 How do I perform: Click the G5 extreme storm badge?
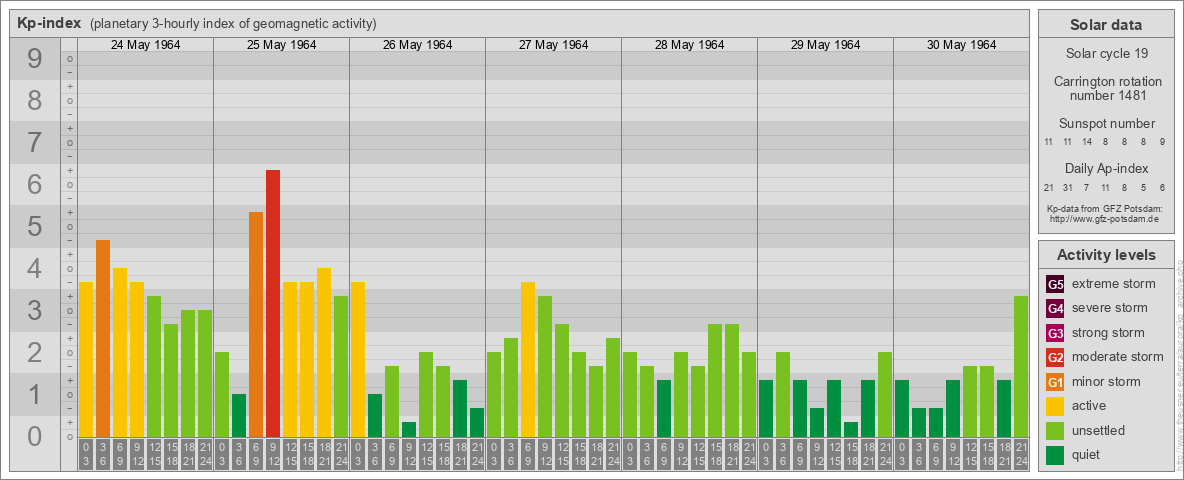click(x=1055, y=284)
